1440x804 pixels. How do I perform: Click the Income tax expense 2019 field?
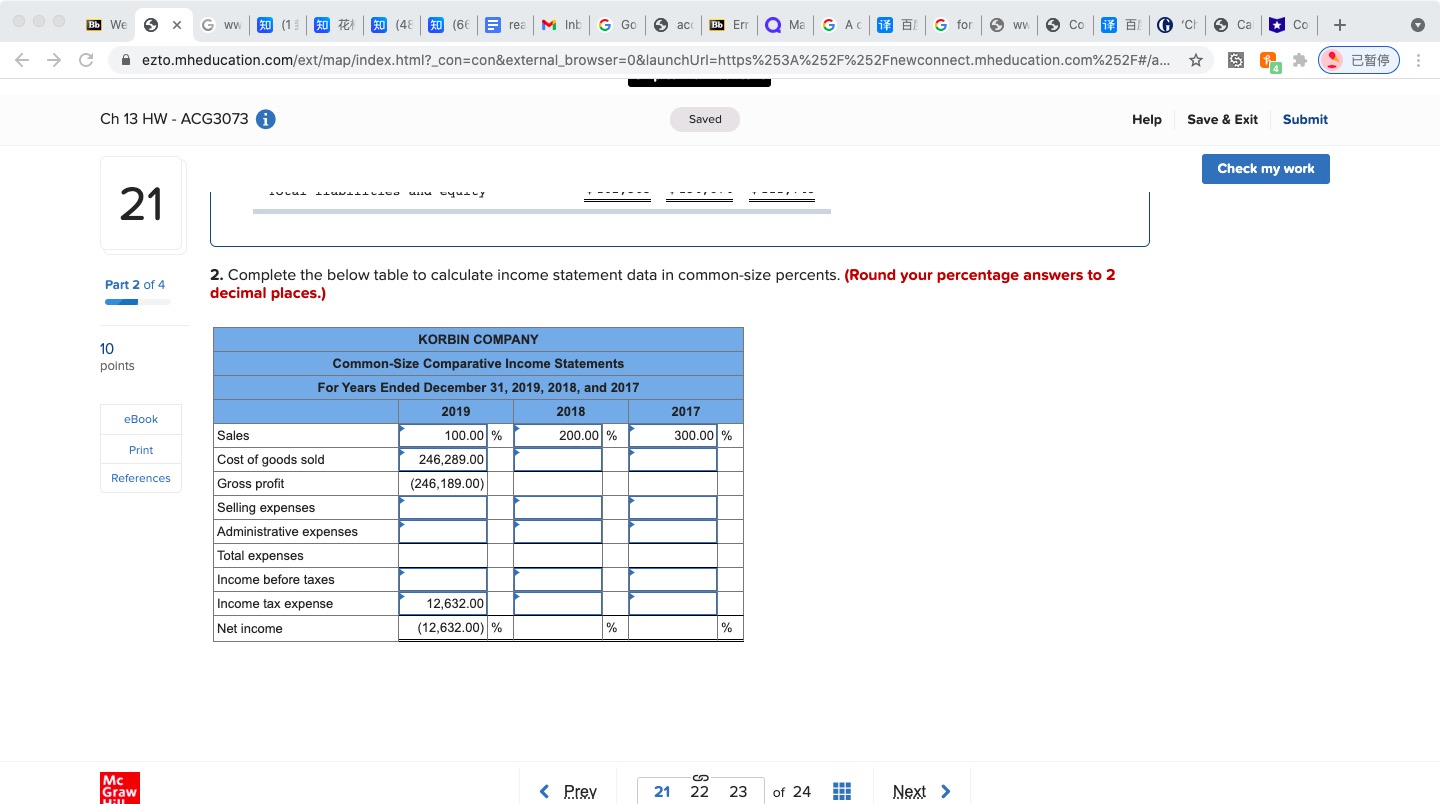443,604
